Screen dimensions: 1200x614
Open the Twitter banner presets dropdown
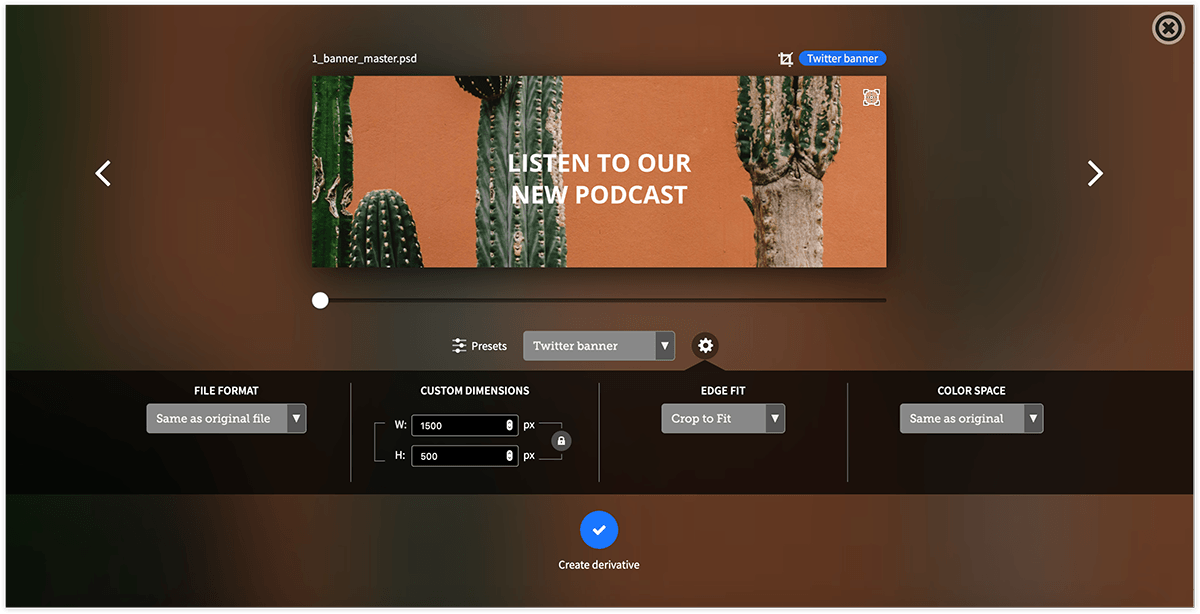click(599, 346)
